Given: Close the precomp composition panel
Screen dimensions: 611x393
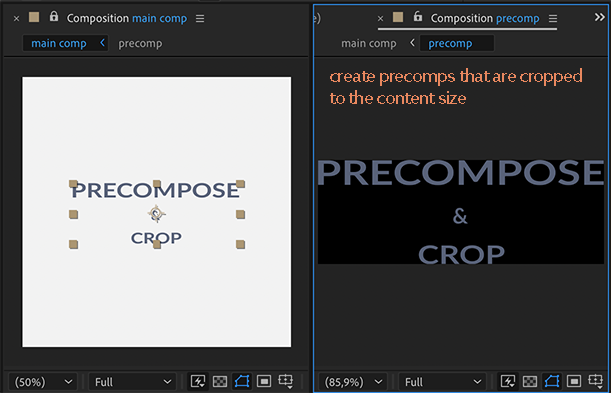Looking at the screenshot, I should coord(381,18).
